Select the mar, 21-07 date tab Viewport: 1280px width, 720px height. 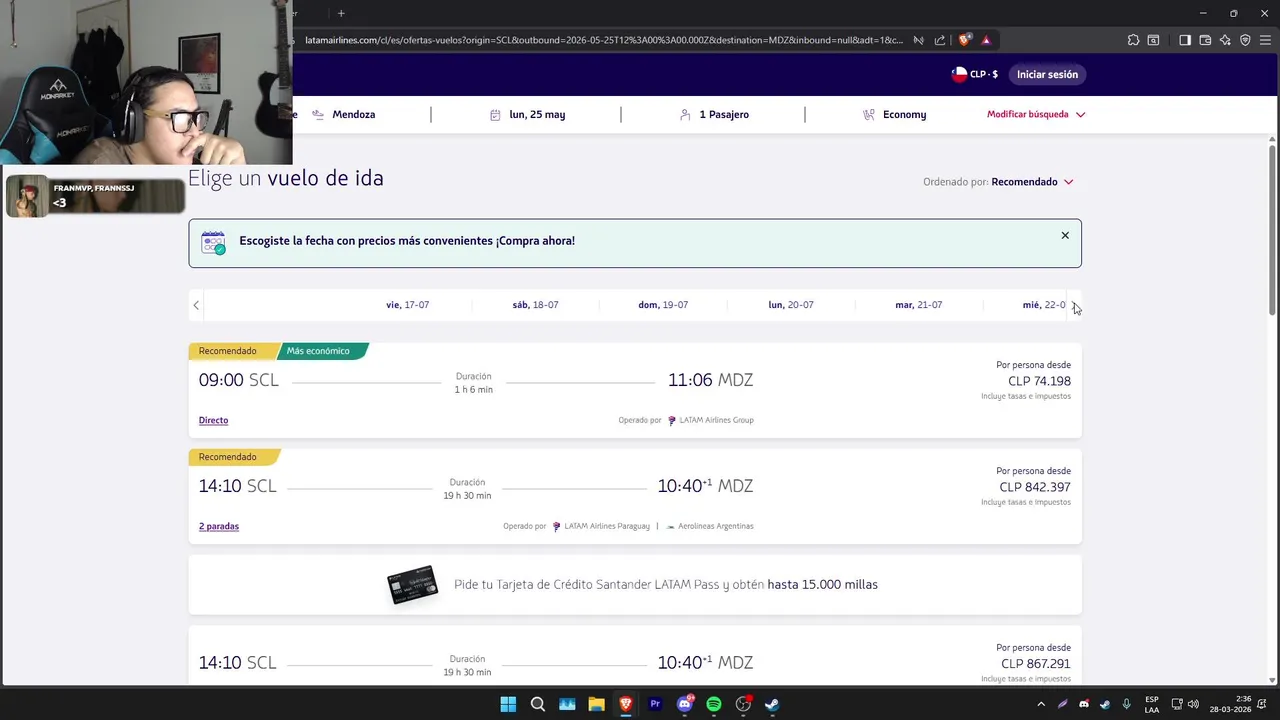coord(918,305)
